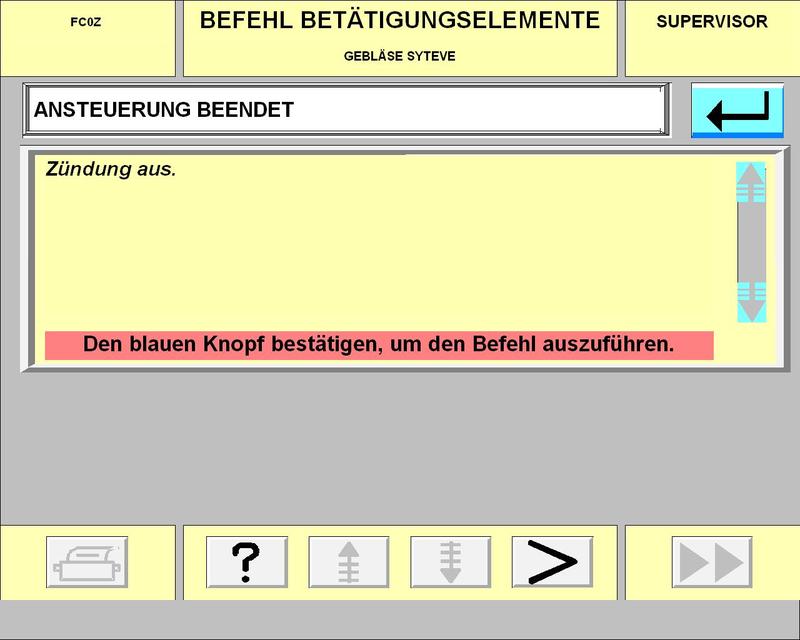
Task: Click the BEFEHL BETÄTIGUNGSELEMENTE title
Action: coord(400,21)
